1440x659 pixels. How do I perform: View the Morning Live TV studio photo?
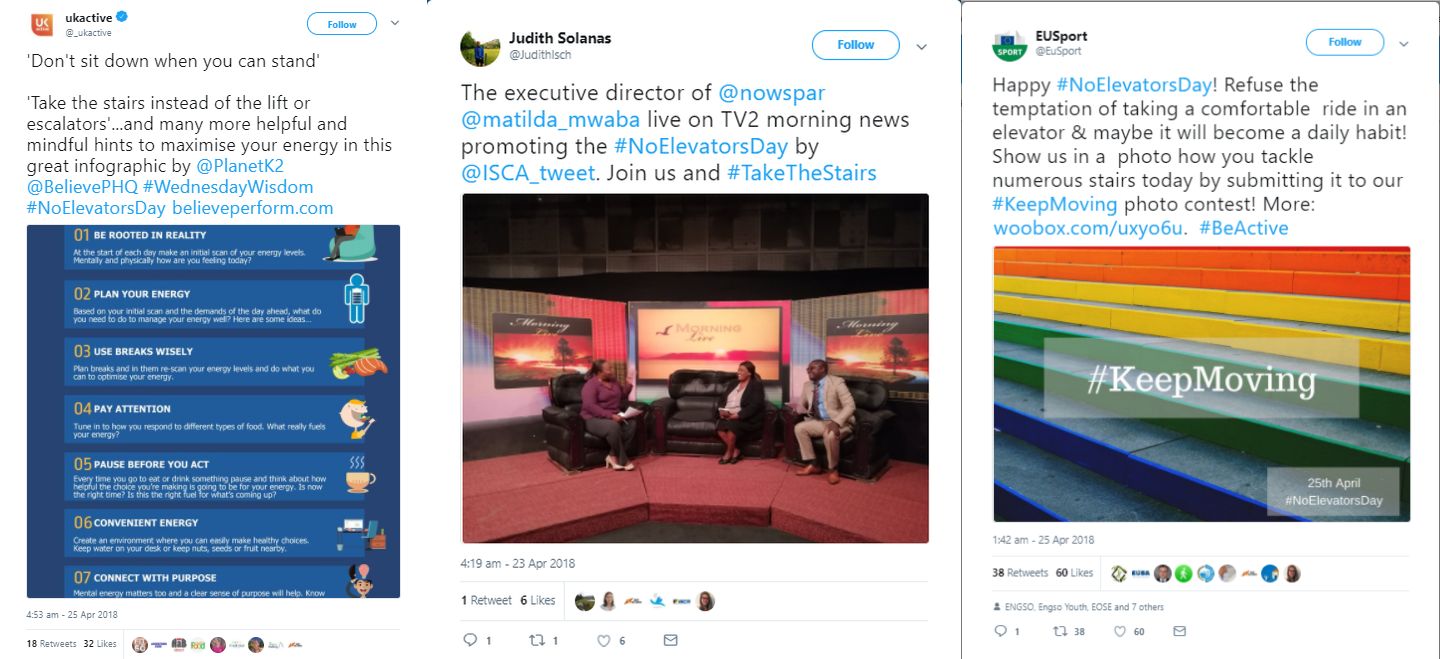pos(695,368)
